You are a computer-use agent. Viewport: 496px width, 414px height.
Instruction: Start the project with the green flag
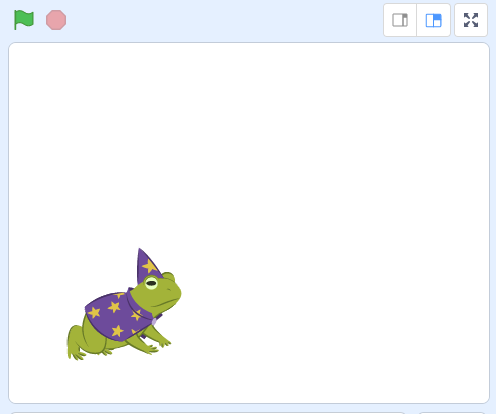(24, 20)
